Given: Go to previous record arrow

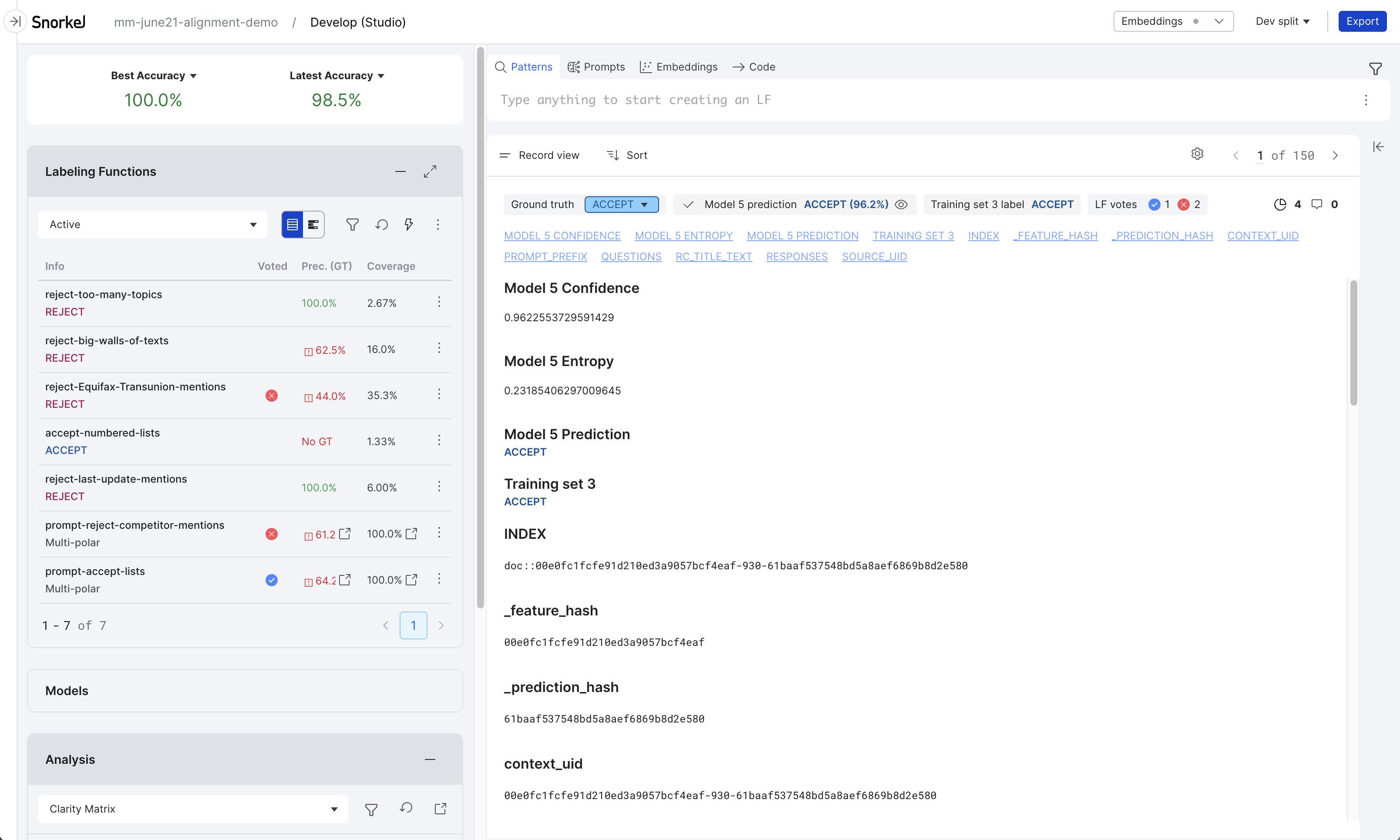Looking at the screenshot, I should pos(1236,156).
